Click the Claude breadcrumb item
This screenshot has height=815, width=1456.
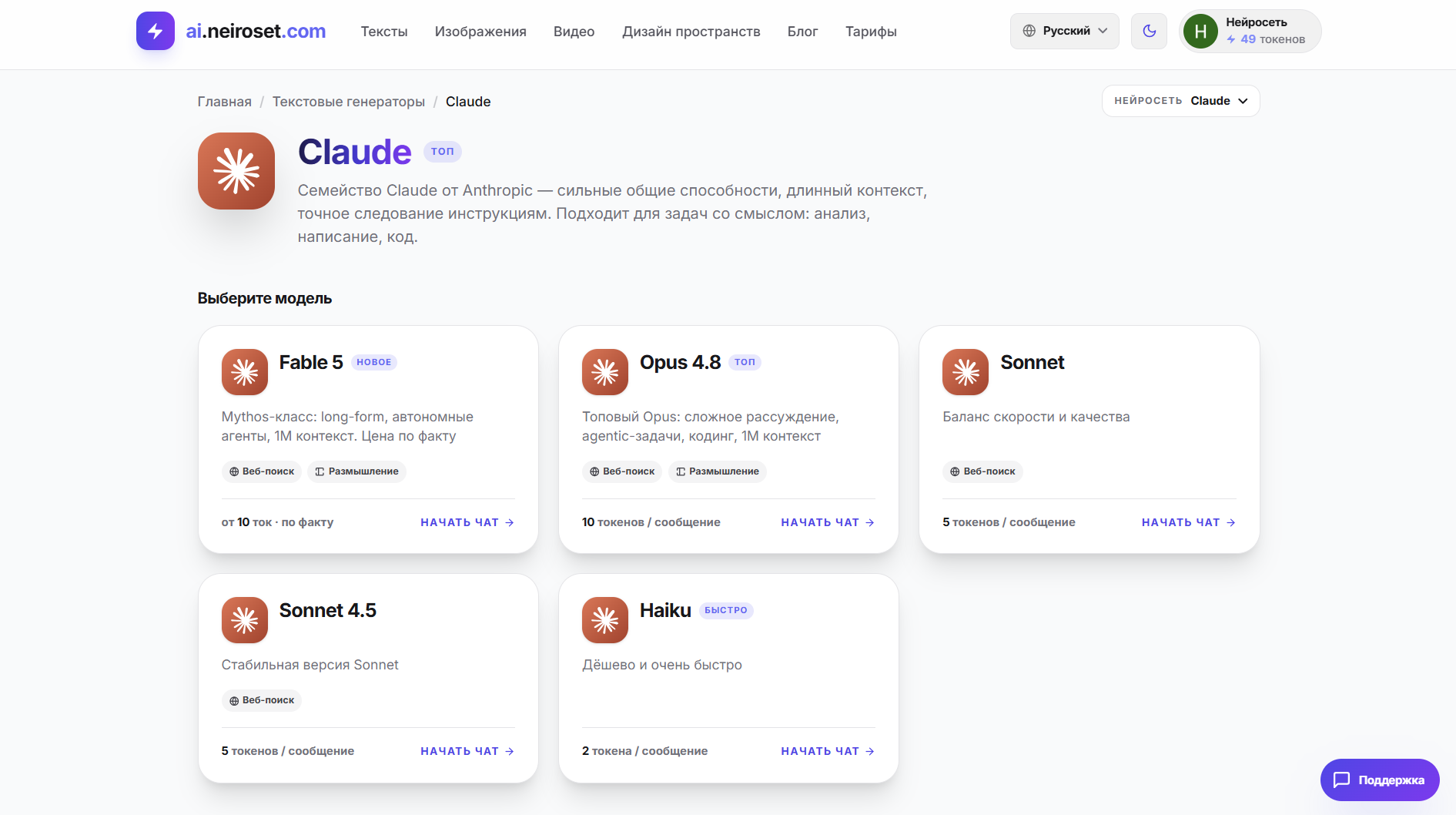[x=468, y=102]
